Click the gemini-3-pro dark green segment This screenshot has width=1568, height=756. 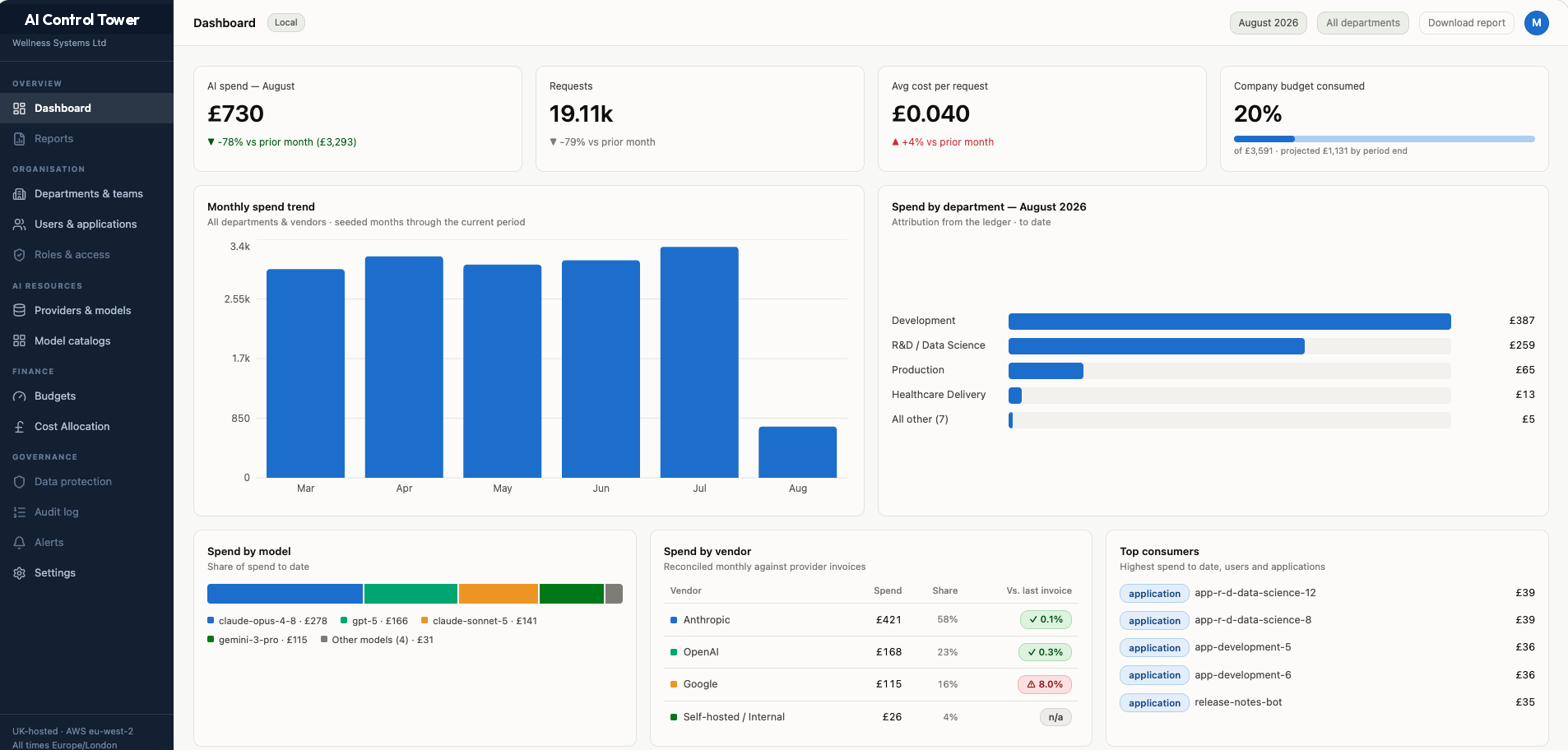[x=572, y=594]
